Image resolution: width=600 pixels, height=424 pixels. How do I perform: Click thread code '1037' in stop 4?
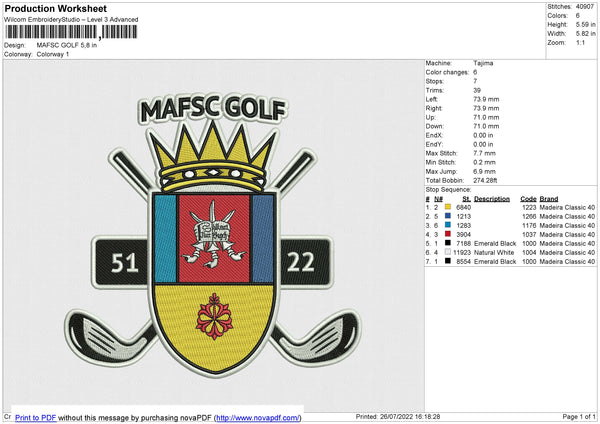point(529,235)
